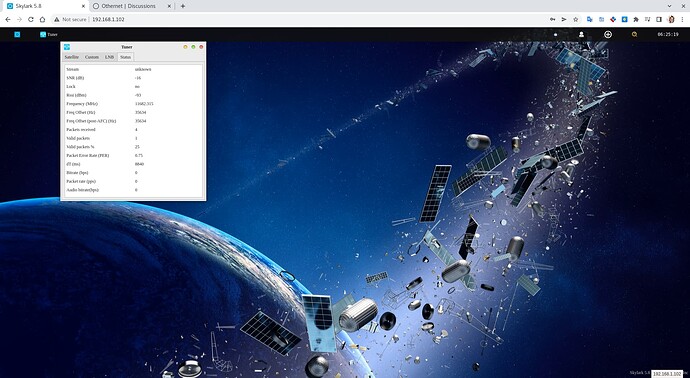Click the Packet Error Rate (PER) label
690x378 pixels.
pos(88,155)
